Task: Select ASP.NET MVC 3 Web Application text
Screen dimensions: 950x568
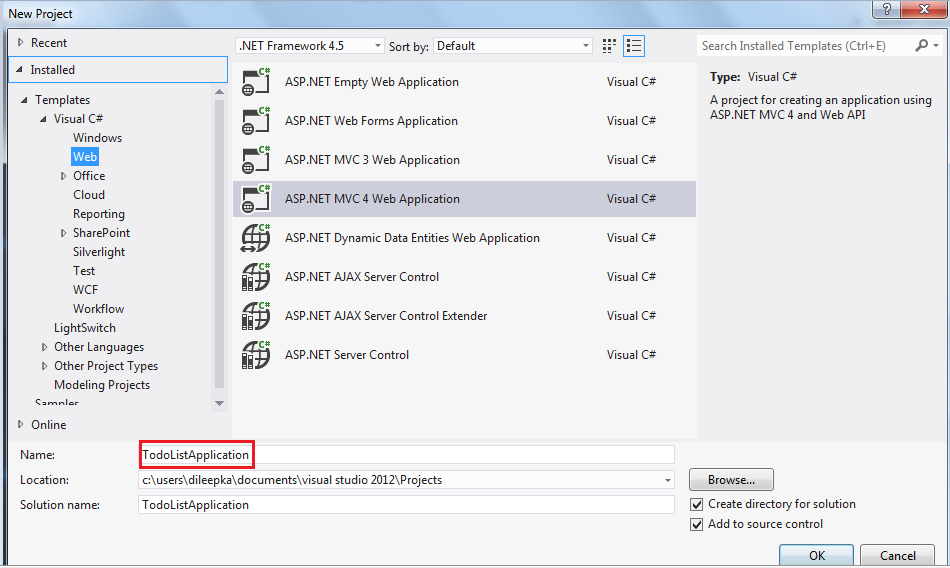Action: [373, 160]
